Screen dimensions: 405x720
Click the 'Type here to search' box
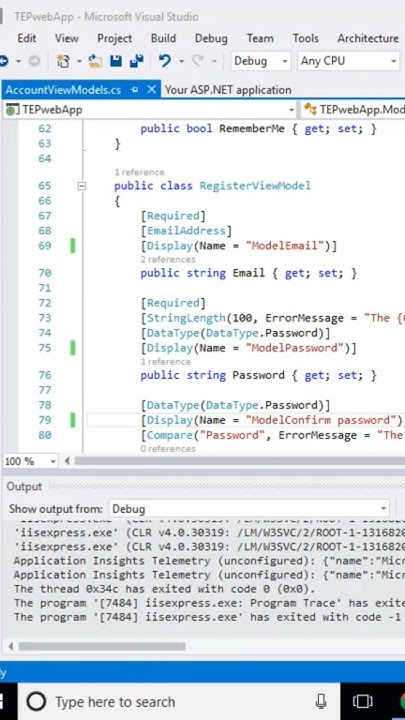coord(180,702)
